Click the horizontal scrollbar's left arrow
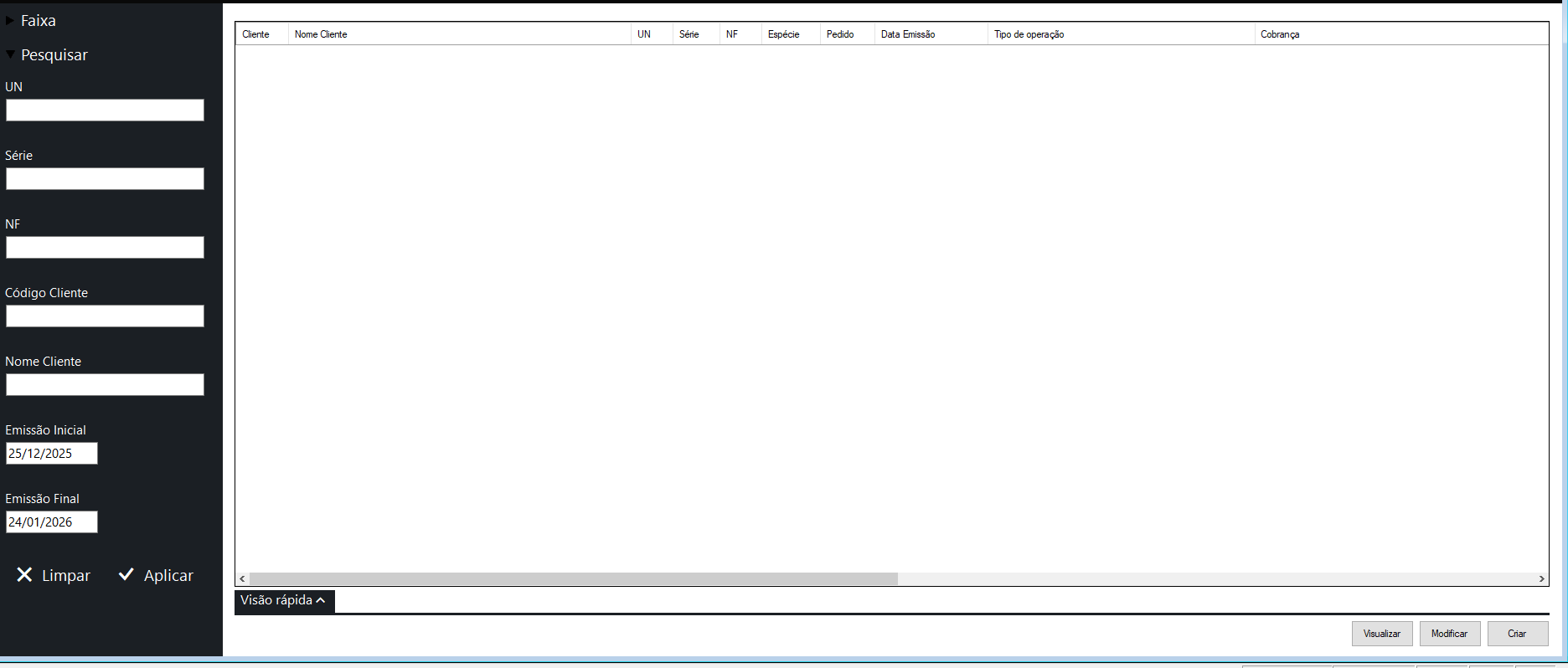 (x=242, y=579)
